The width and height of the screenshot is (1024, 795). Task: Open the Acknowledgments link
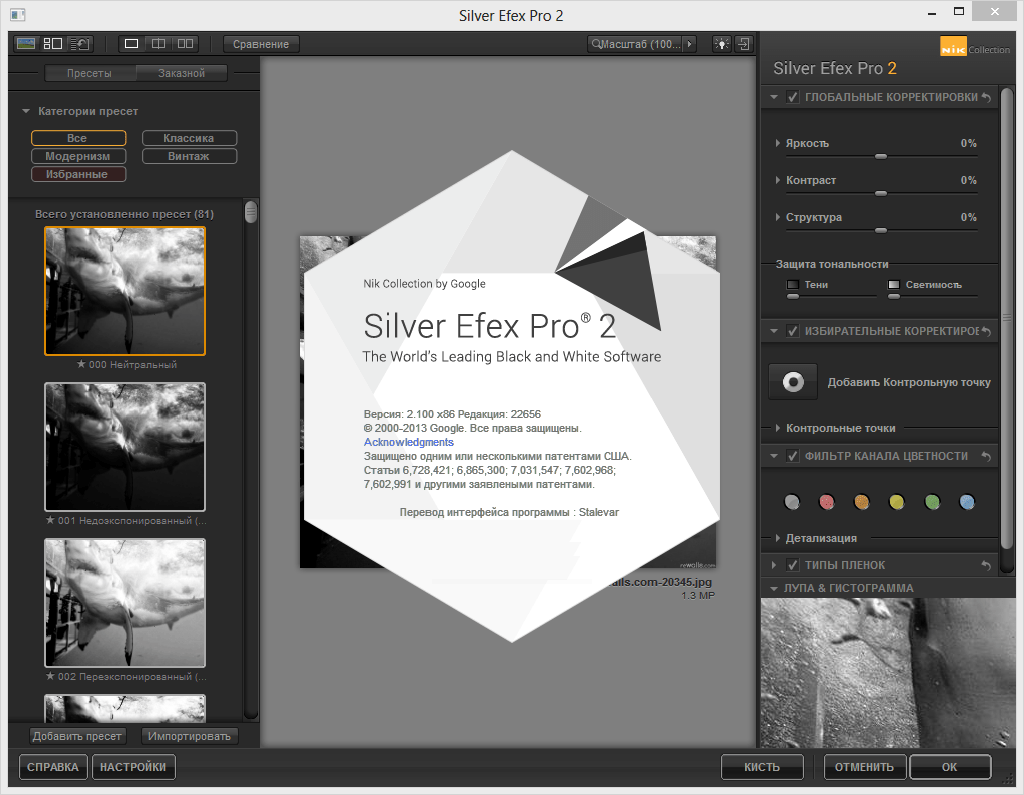pos(408,442)
